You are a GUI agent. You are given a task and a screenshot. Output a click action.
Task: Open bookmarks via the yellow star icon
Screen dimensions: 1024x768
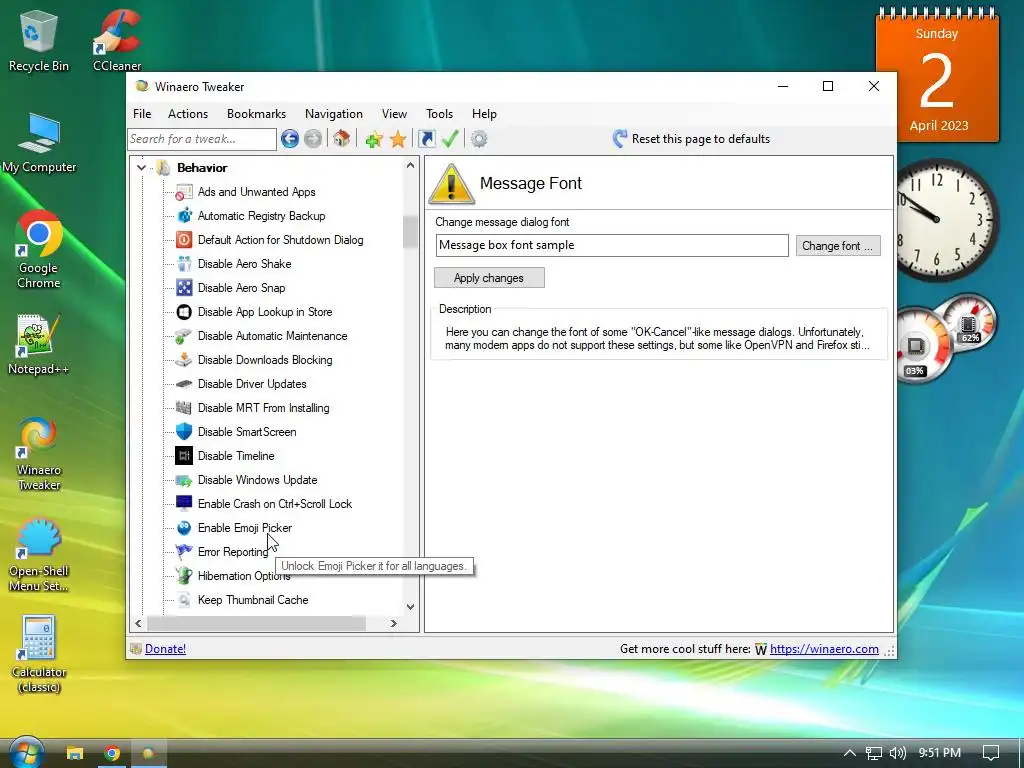pos(398,138)
